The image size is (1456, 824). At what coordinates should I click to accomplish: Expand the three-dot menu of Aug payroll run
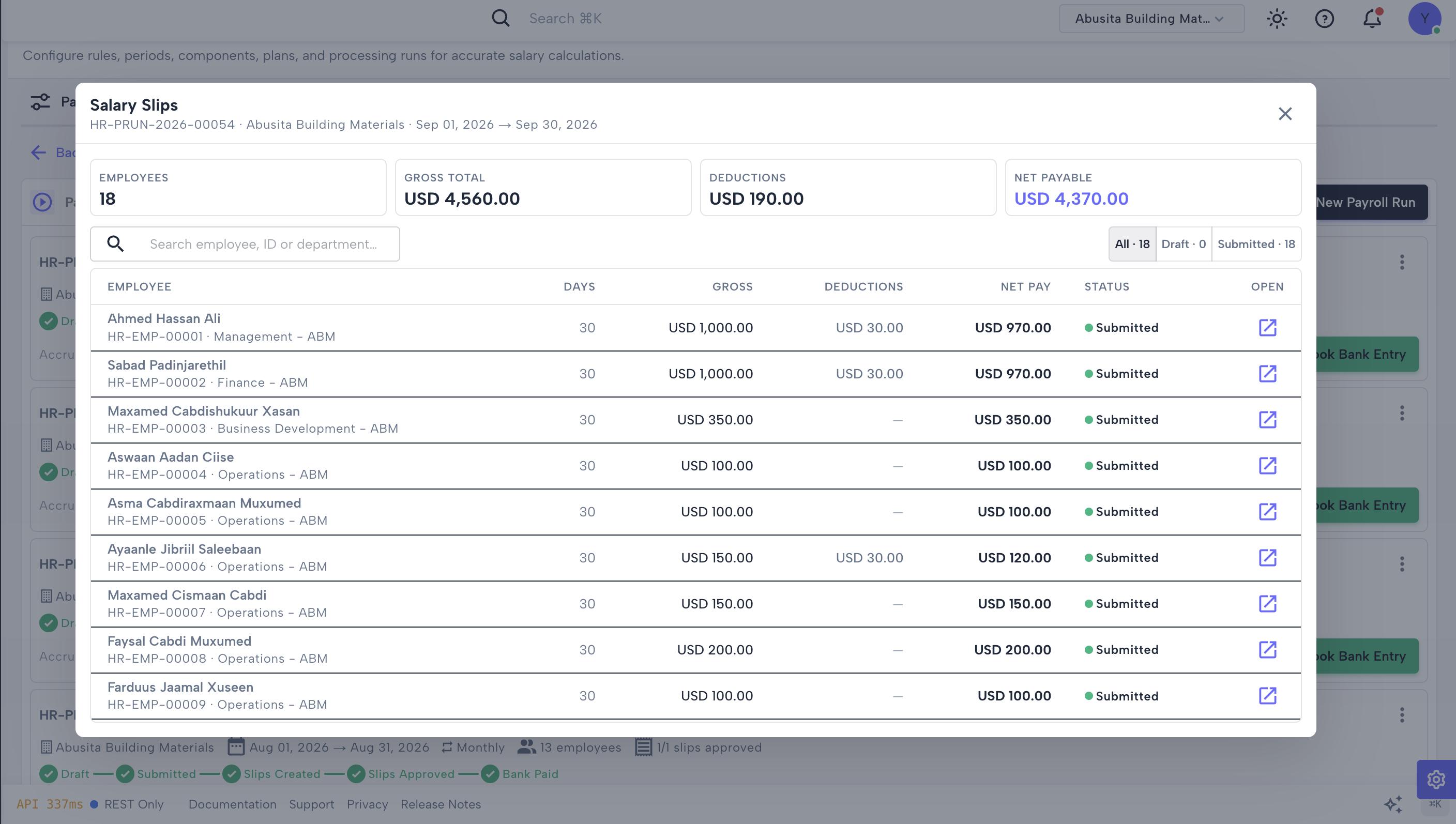click(1402, 715)
